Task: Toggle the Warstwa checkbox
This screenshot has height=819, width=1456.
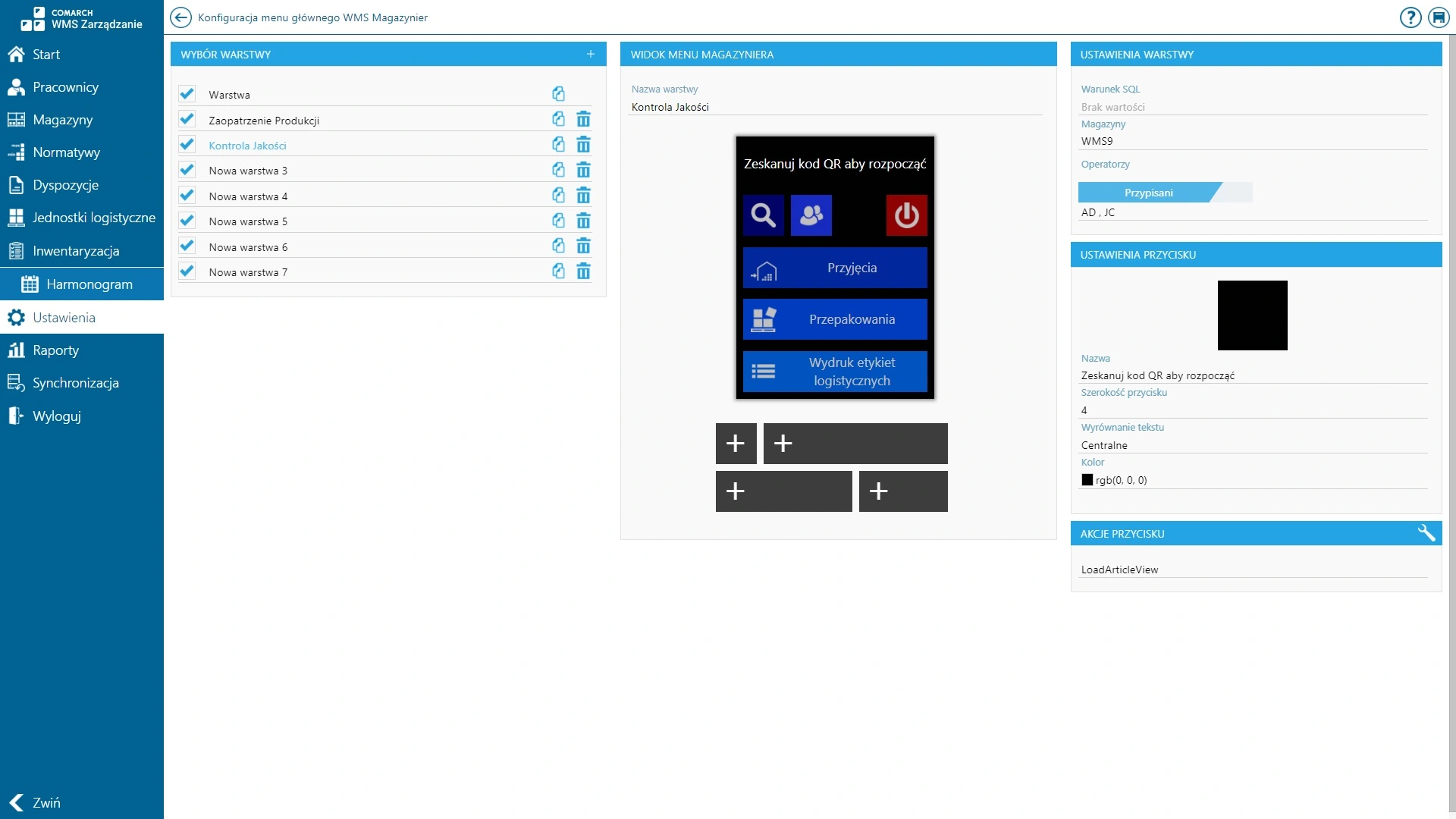Action: (x=187, y=94)
